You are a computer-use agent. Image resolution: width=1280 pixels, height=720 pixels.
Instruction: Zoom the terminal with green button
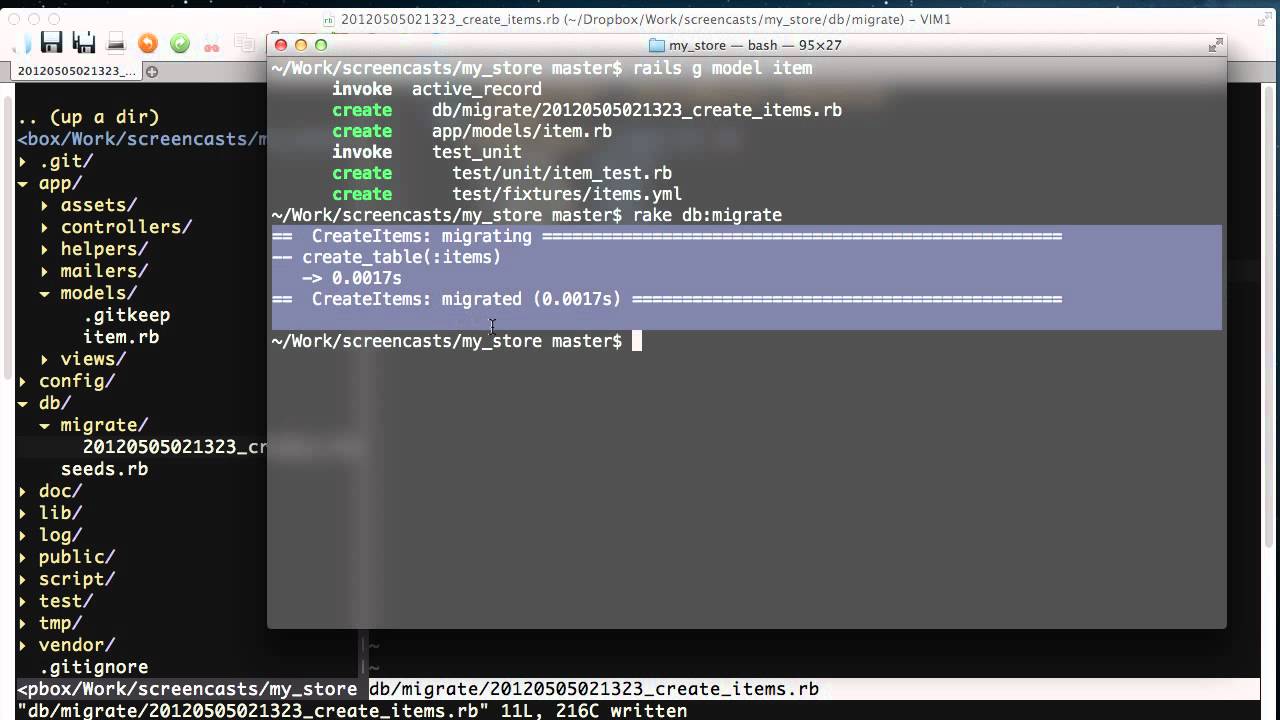(x=321, y=45)
